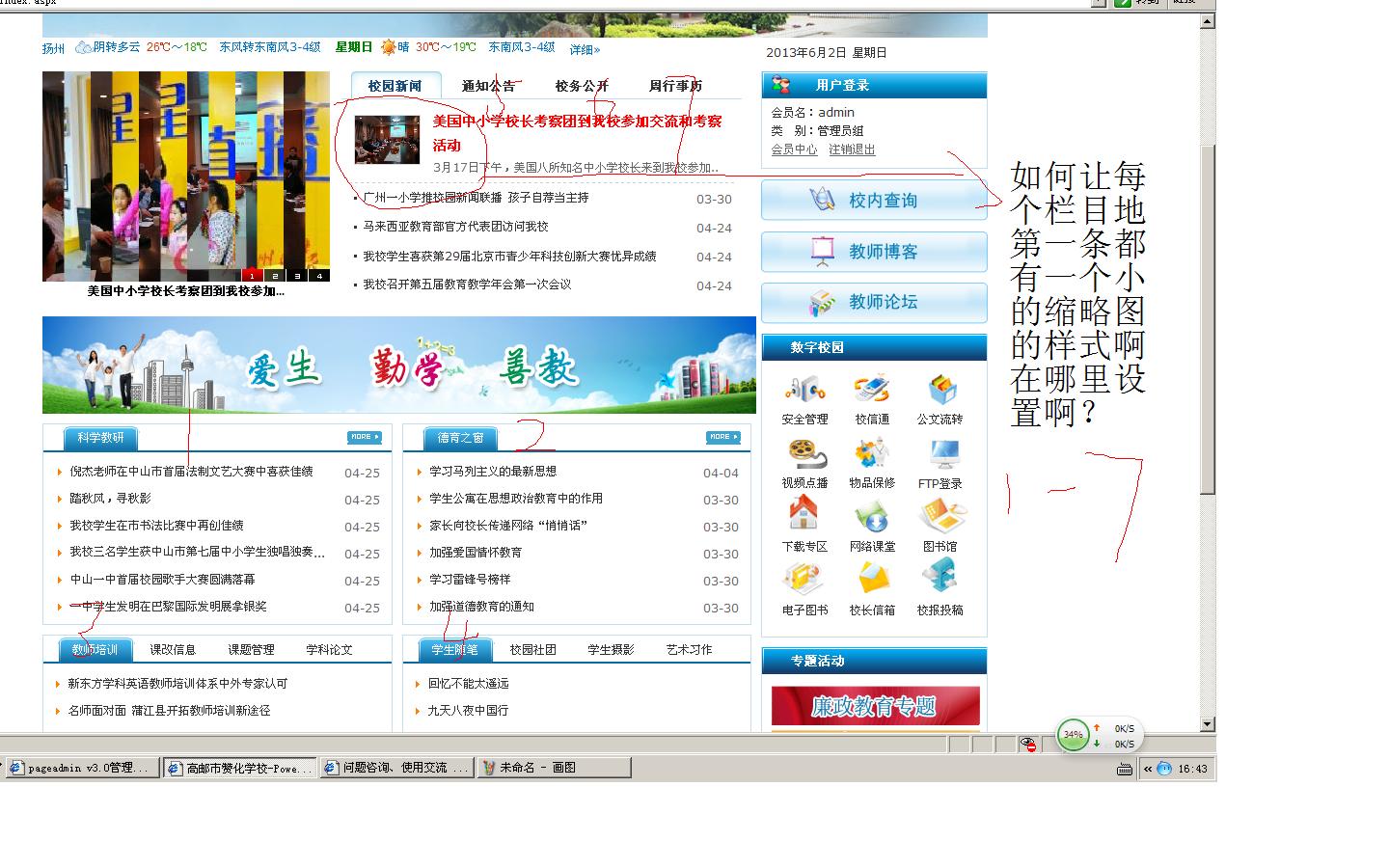The height and width of the screenshot is (868, 1389).
Task: Open the 公文流转 icon
Action: click(940, 390)
